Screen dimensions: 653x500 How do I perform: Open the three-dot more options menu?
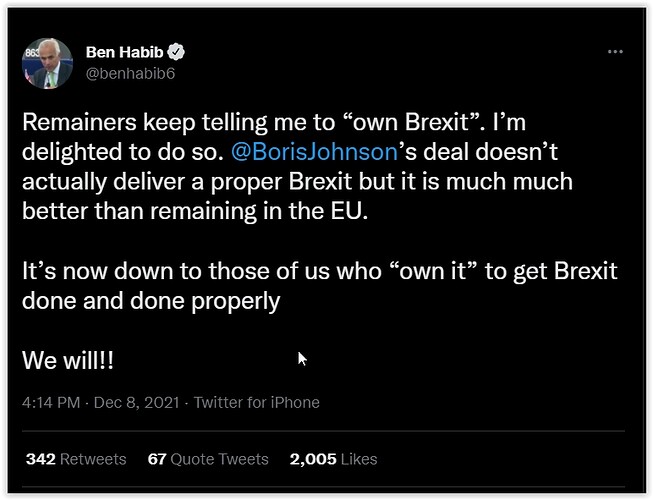(x=615, y=52)
